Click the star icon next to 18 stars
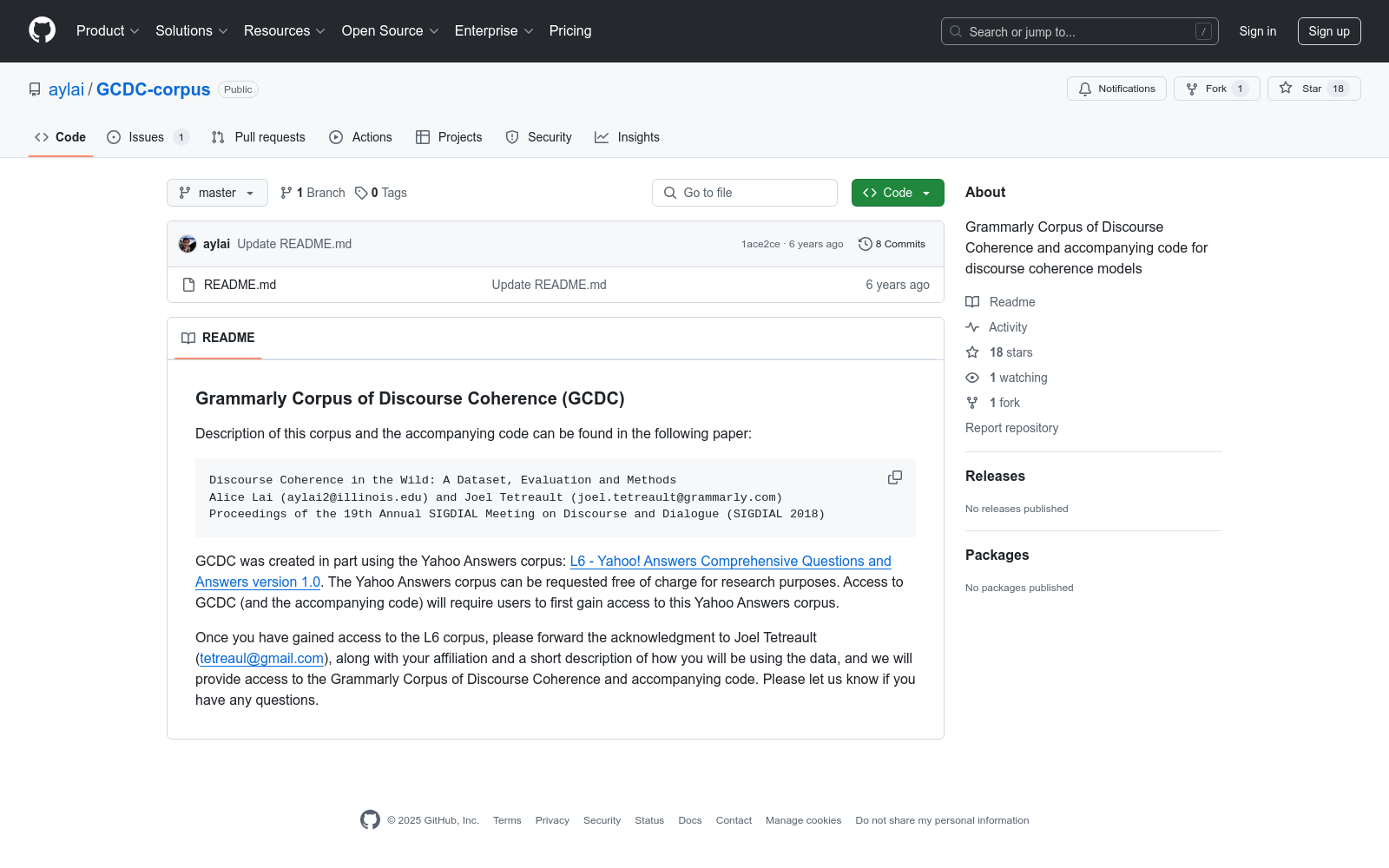This screenshot has width=1389, height=868. [972, 352]
